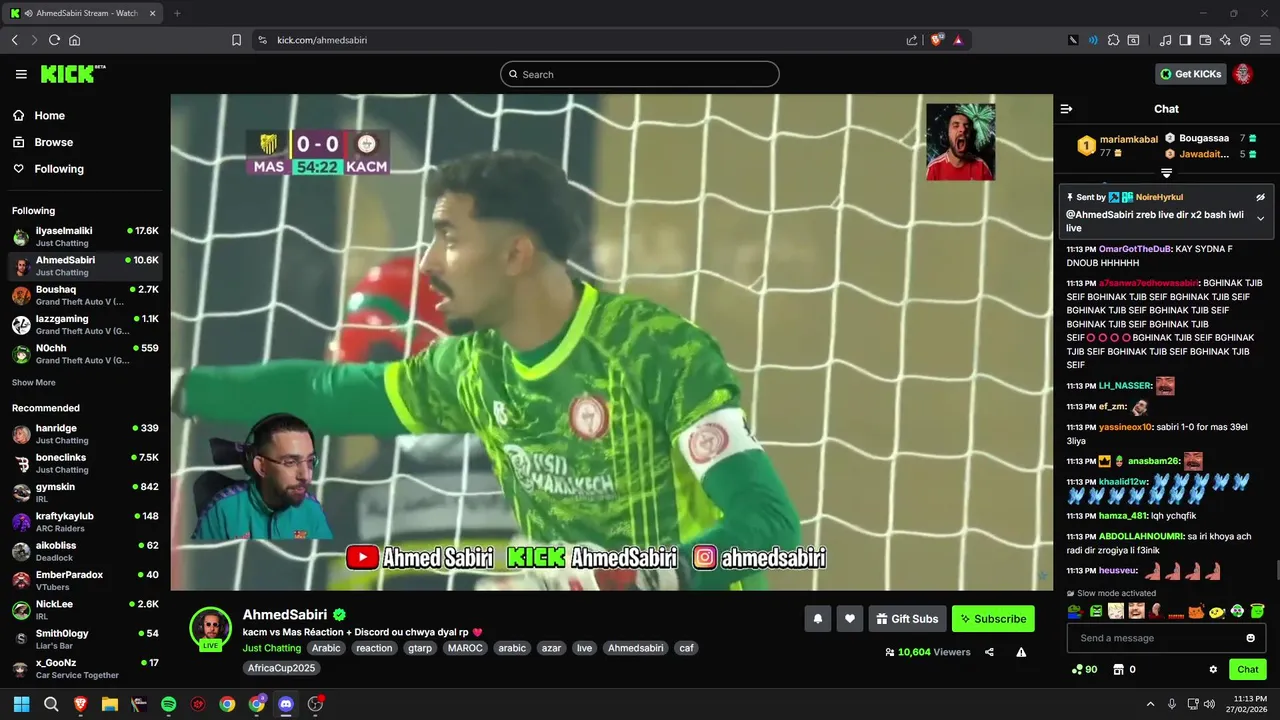Open the Windows Start menu
1280x720 pixels.
[x=21, y=704]
